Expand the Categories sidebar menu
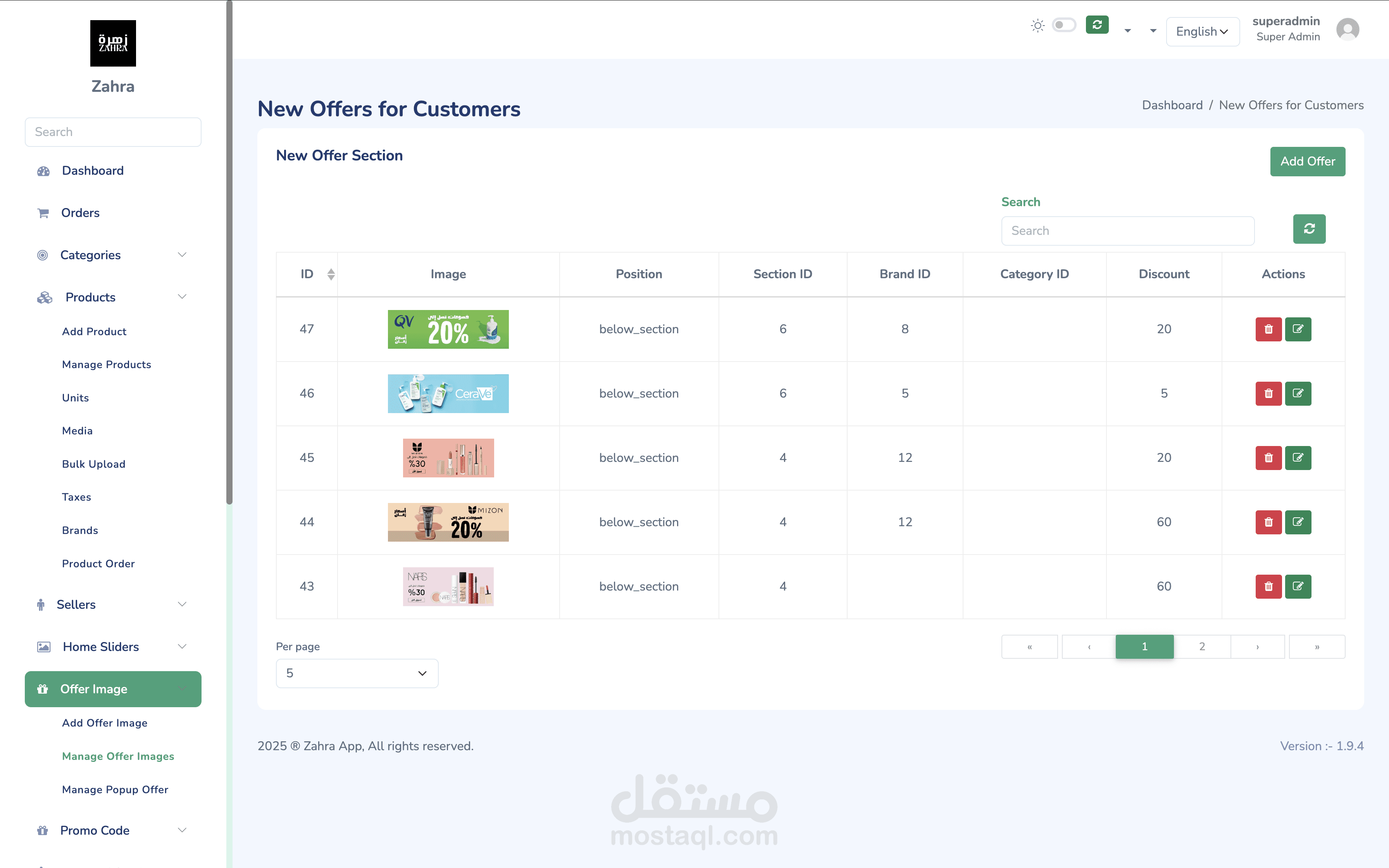Viewport: 1389px width, 868px height. coord(113,255)
